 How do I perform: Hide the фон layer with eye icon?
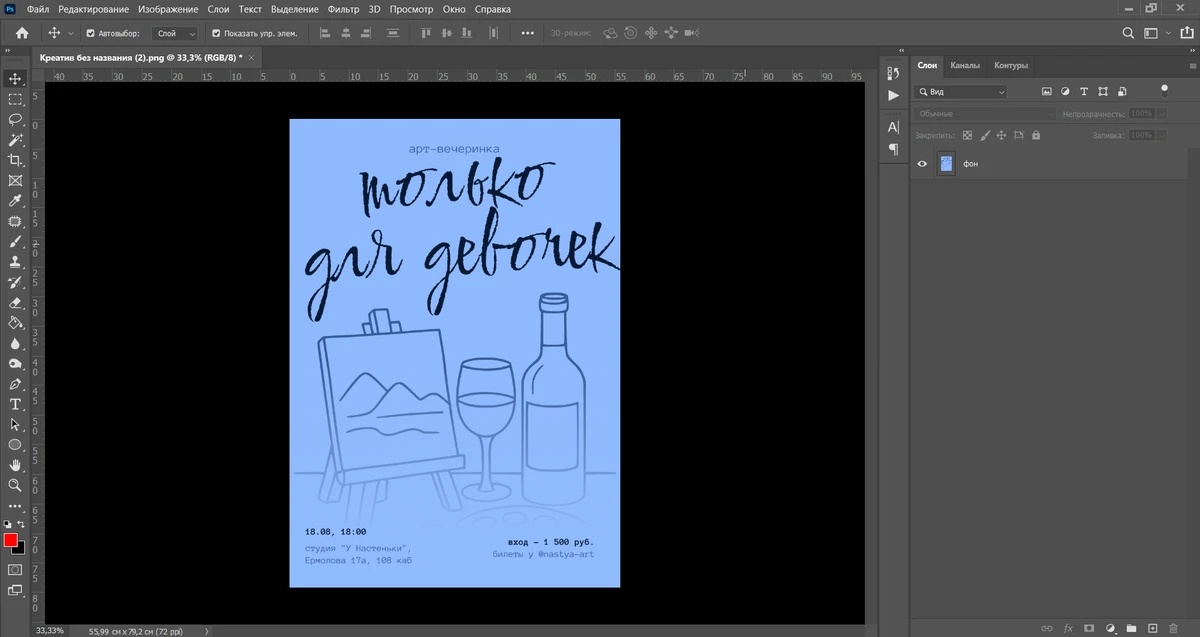click(922, 164)
